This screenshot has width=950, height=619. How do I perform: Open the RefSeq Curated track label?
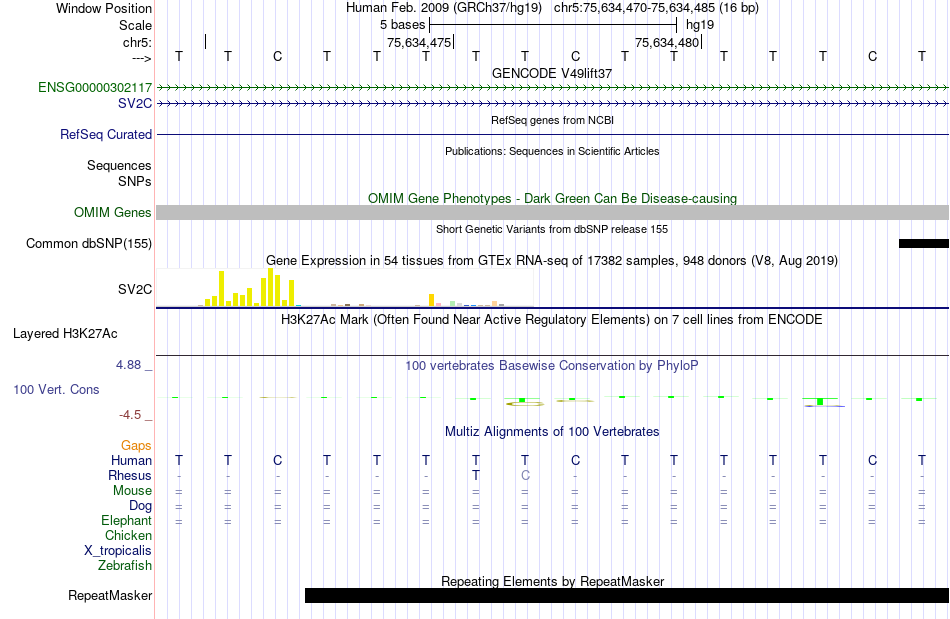tap(105, 134)
